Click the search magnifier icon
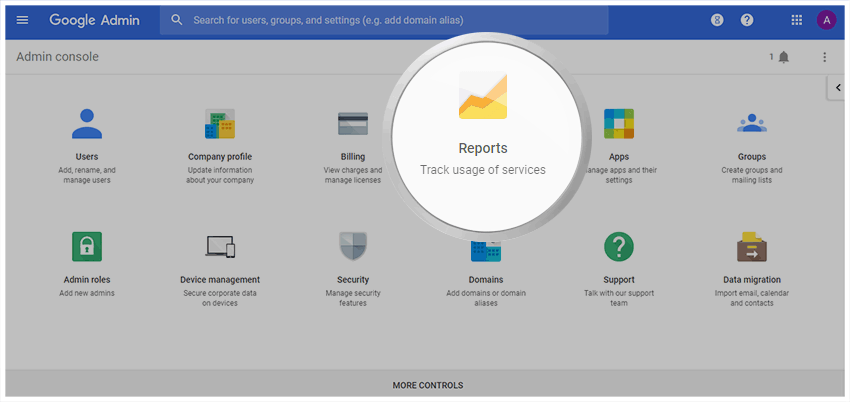The image size is (850, 402). point(177,20)
